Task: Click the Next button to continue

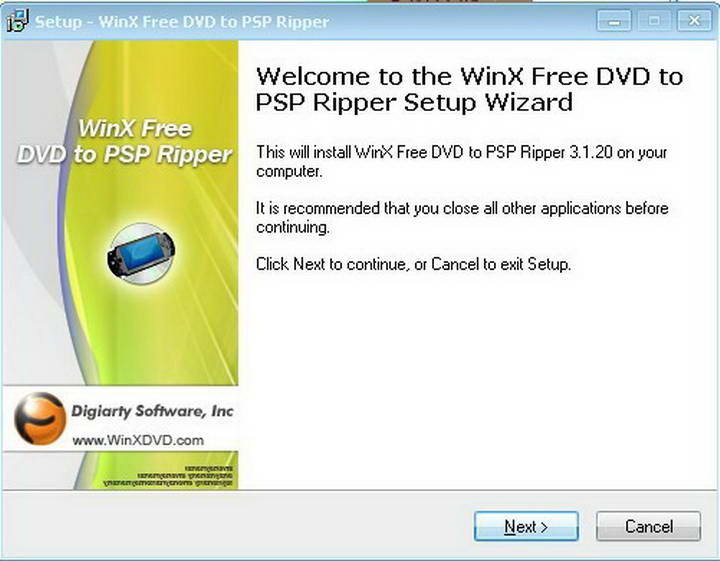Action: (x=526, y=526)
